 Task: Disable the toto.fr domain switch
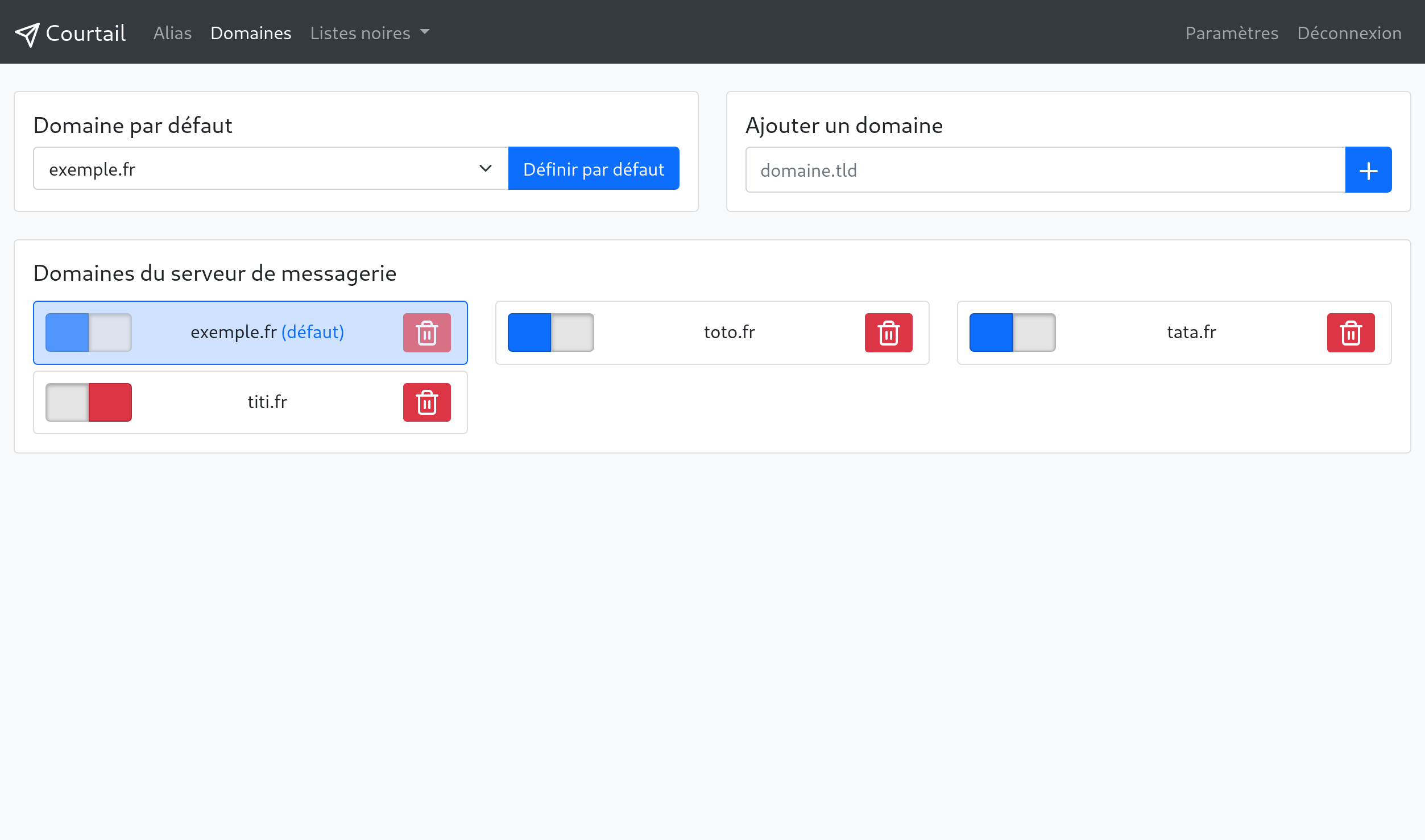550,332
